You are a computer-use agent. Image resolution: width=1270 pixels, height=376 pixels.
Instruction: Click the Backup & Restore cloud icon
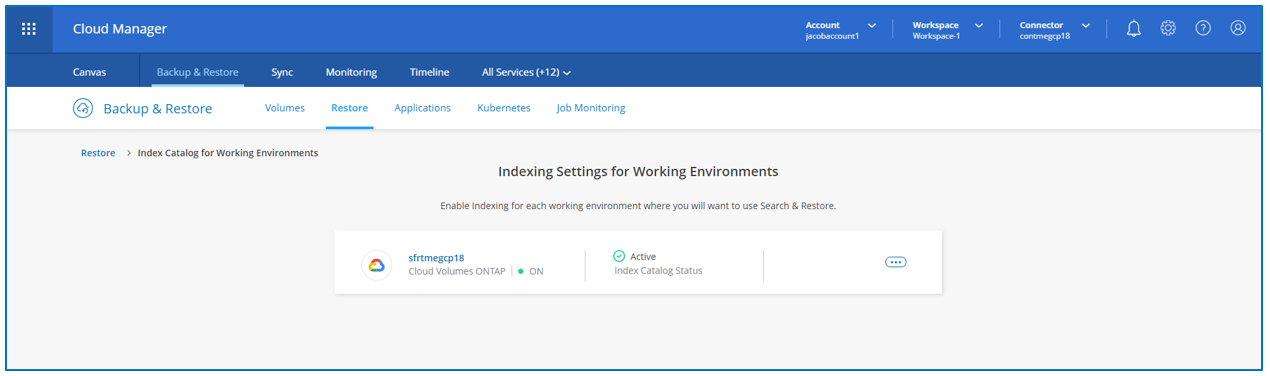point(83,108)
